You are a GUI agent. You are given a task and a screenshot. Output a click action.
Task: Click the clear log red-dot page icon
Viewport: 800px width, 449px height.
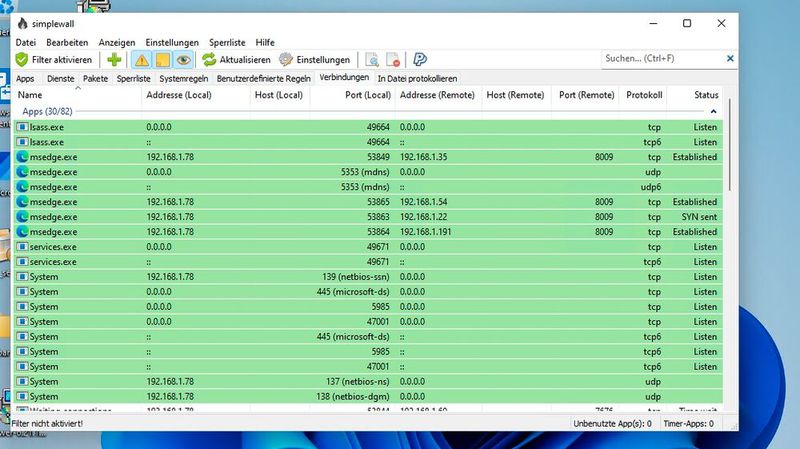click(393, 60)
